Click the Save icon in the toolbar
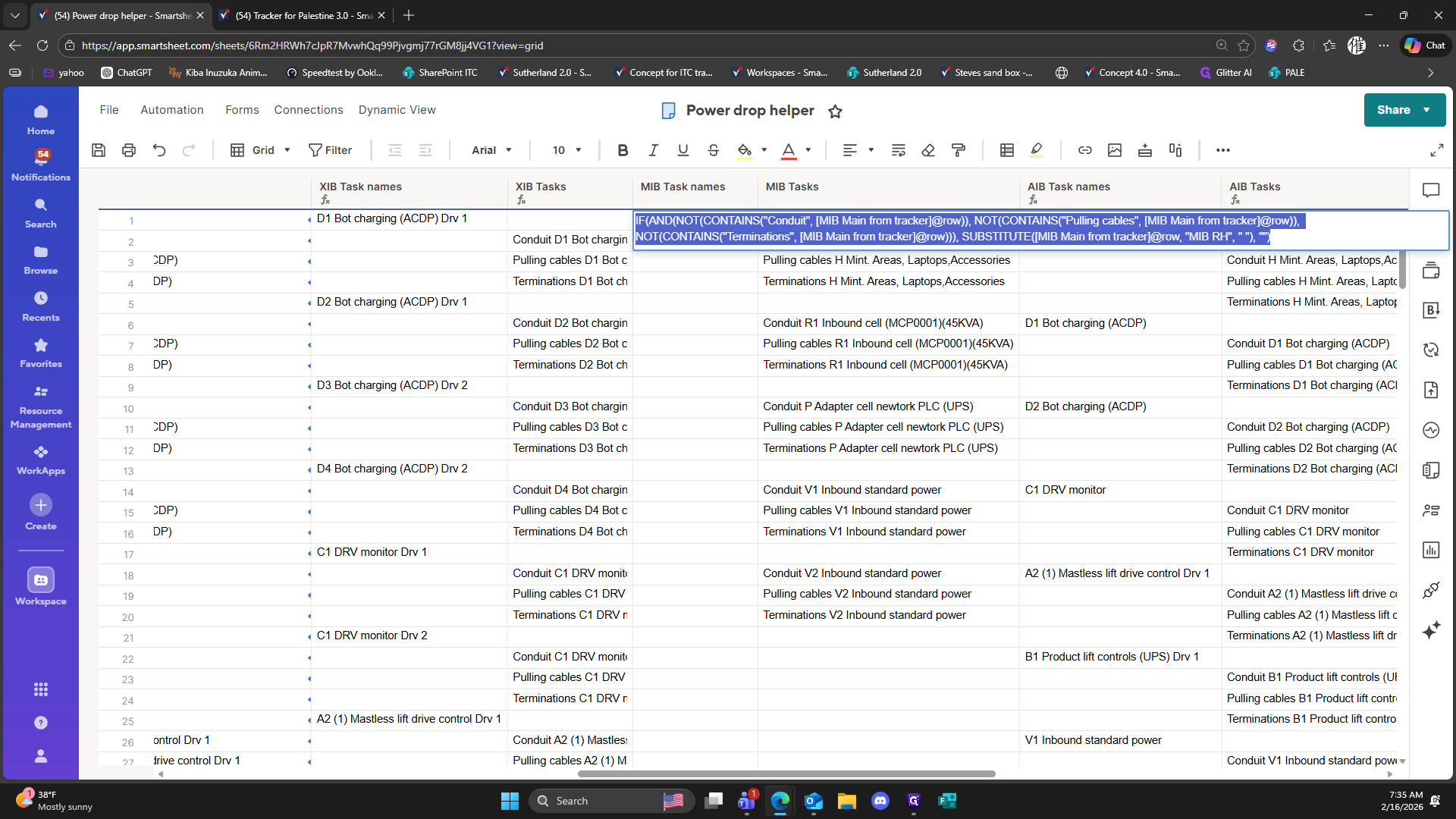This screenshot has height=819, width=1456. 99,150
